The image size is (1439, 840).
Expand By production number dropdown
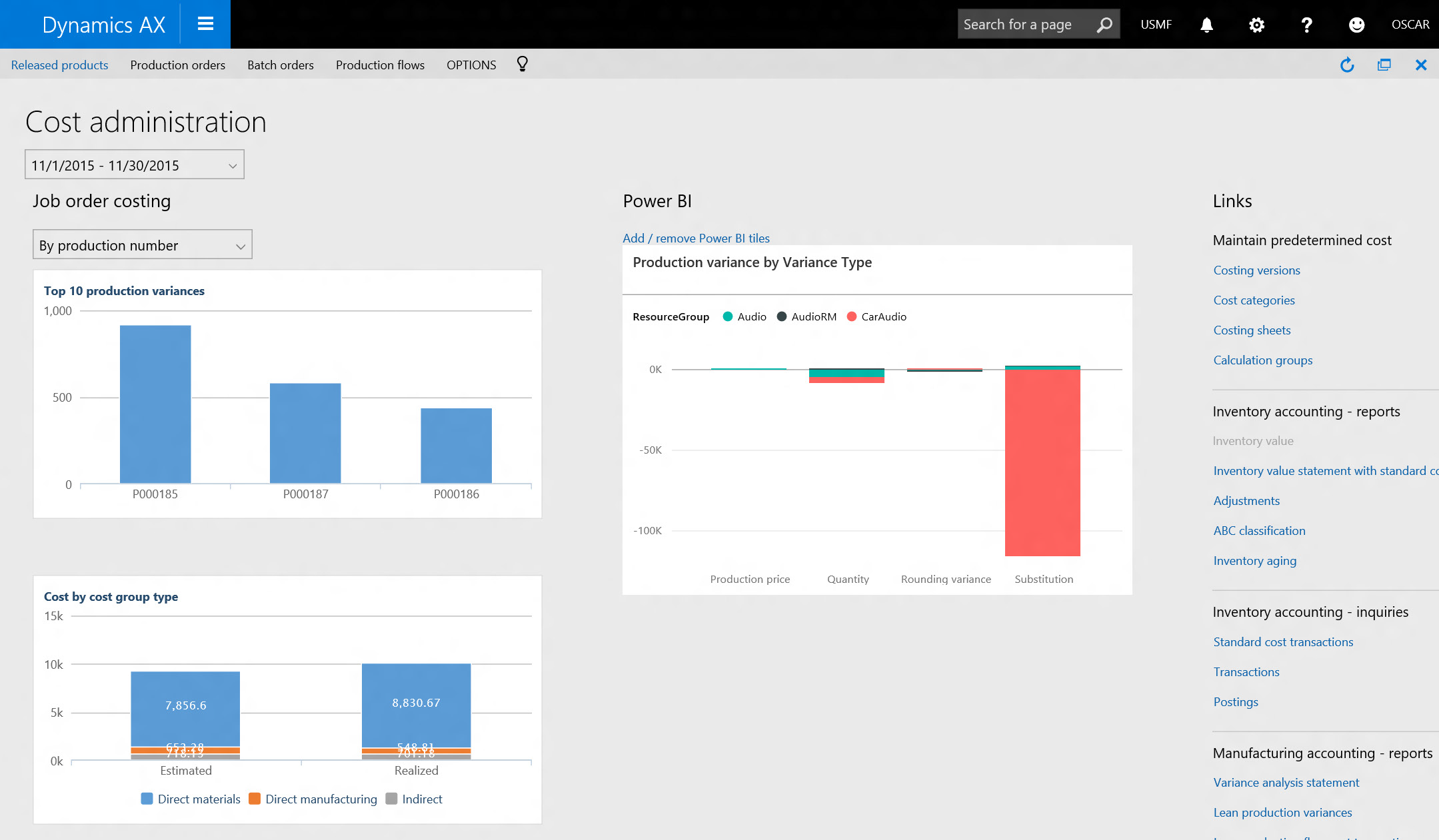pos(241,246)
